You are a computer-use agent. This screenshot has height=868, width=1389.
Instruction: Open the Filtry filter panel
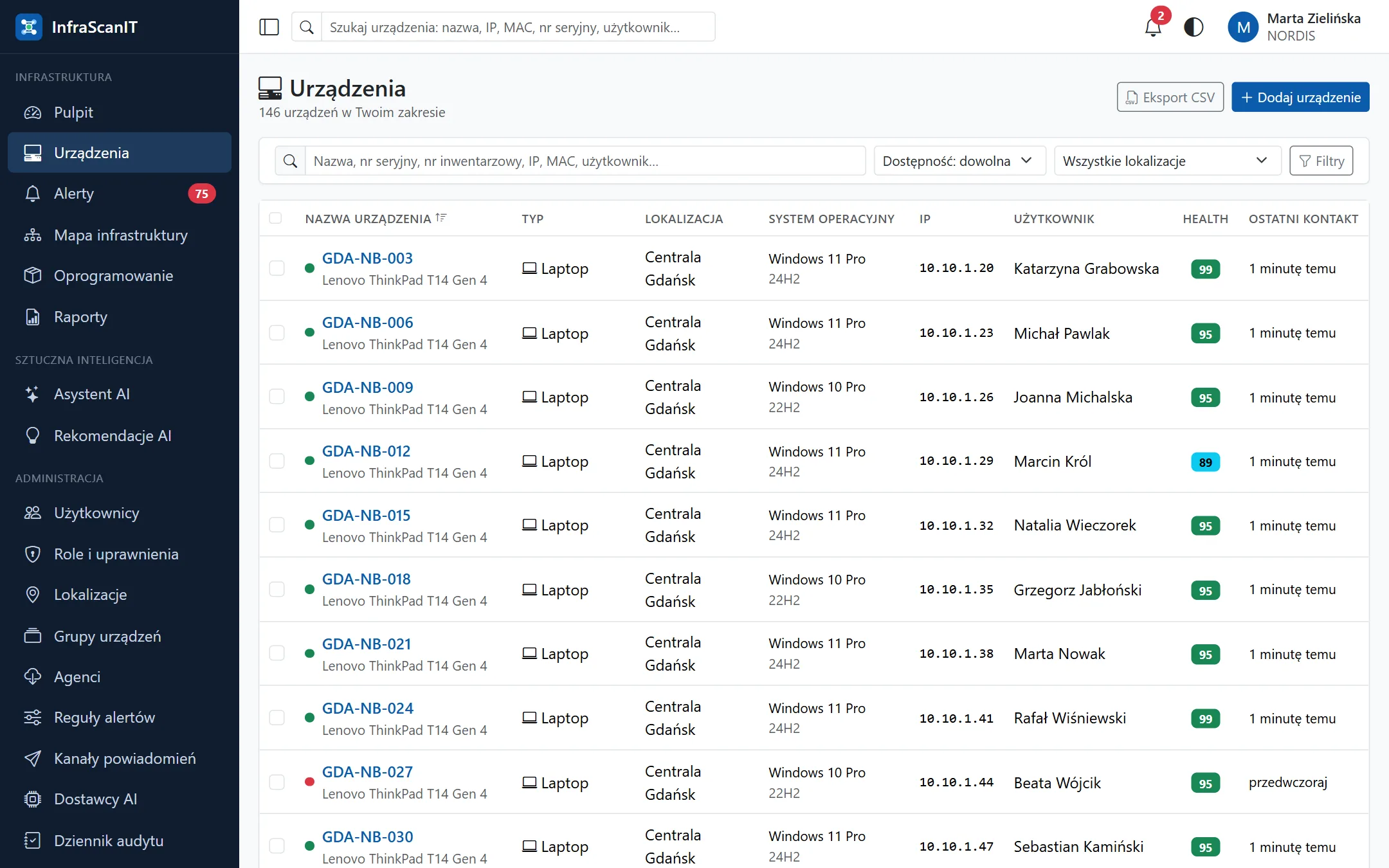pyautogui.click(x=1321, y=161)
